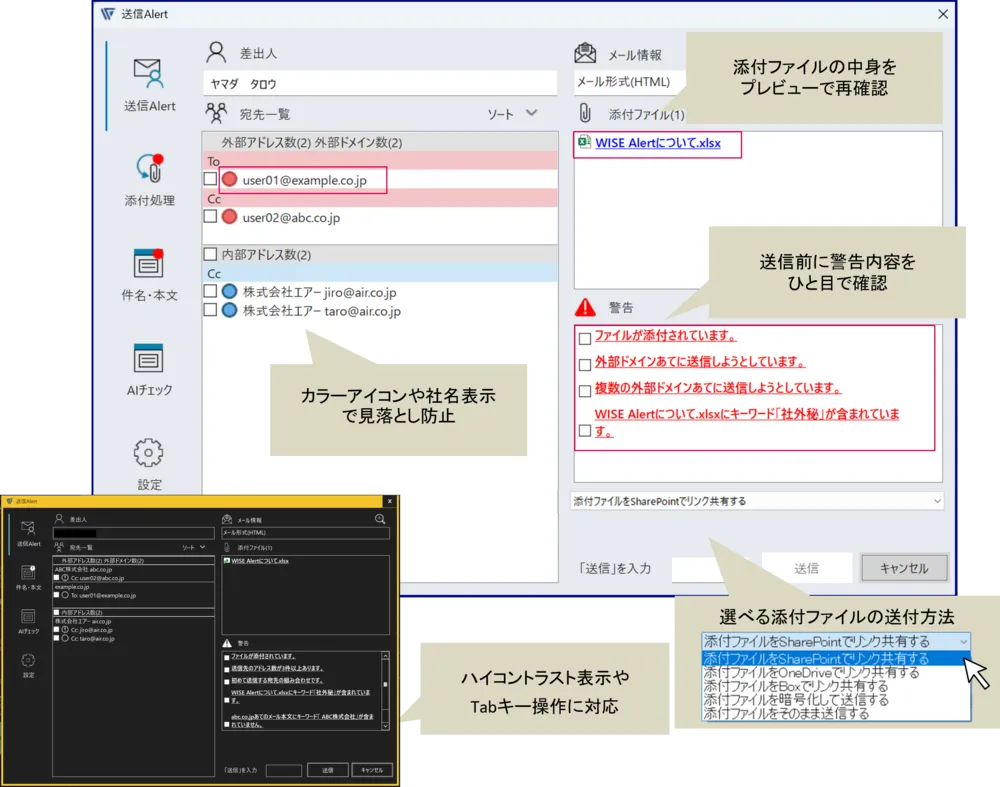Click the 送信 button
Screen dimensions: 1000x787
tap(806, 568)
